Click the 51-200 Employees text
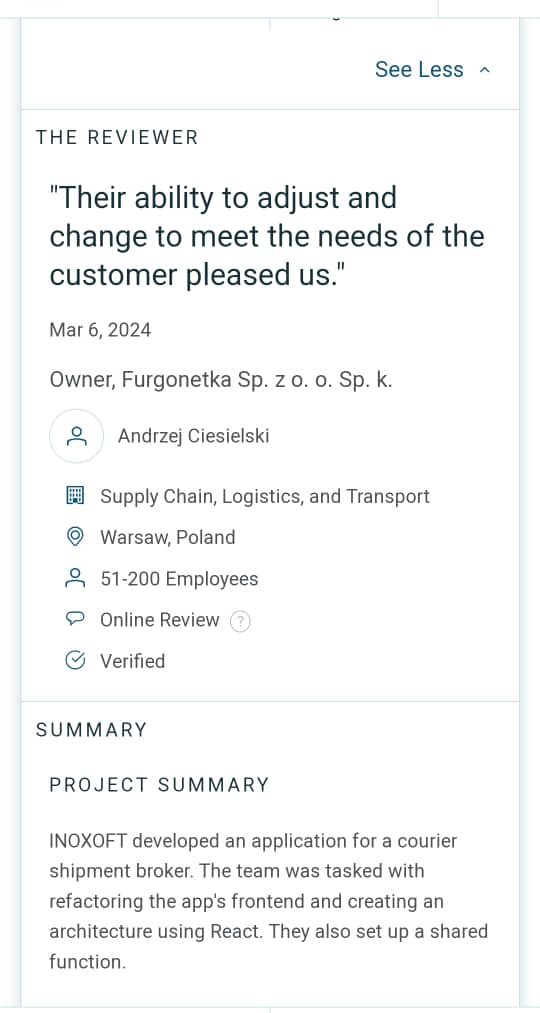 pyautogui.click(x=179, y=579)
